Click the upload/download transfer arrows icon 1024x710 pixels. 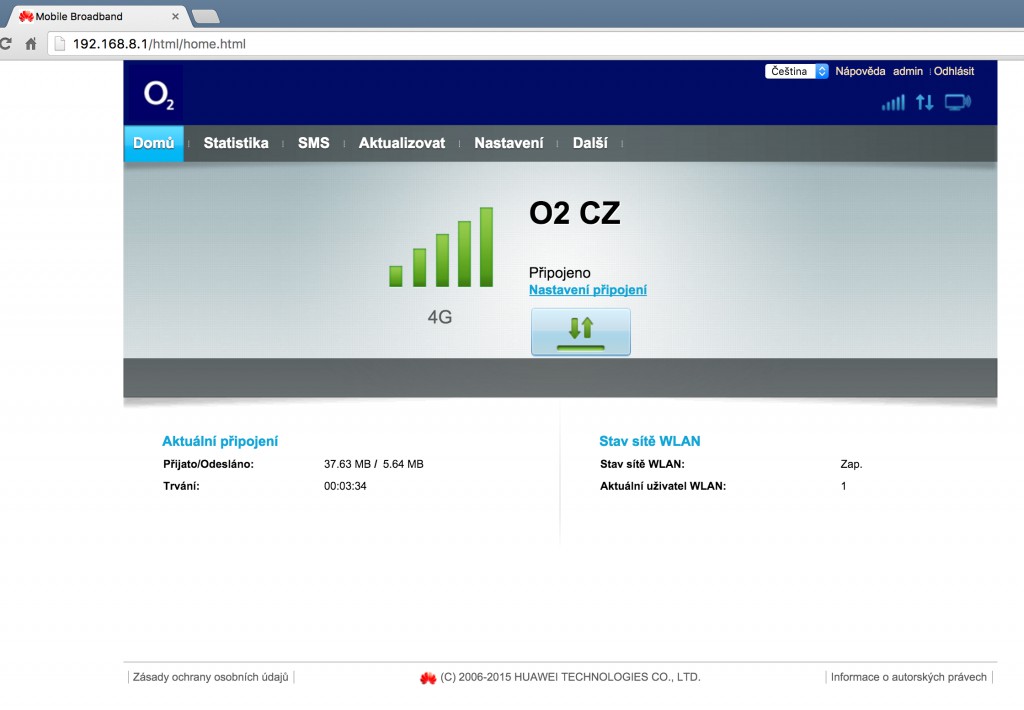925,102
